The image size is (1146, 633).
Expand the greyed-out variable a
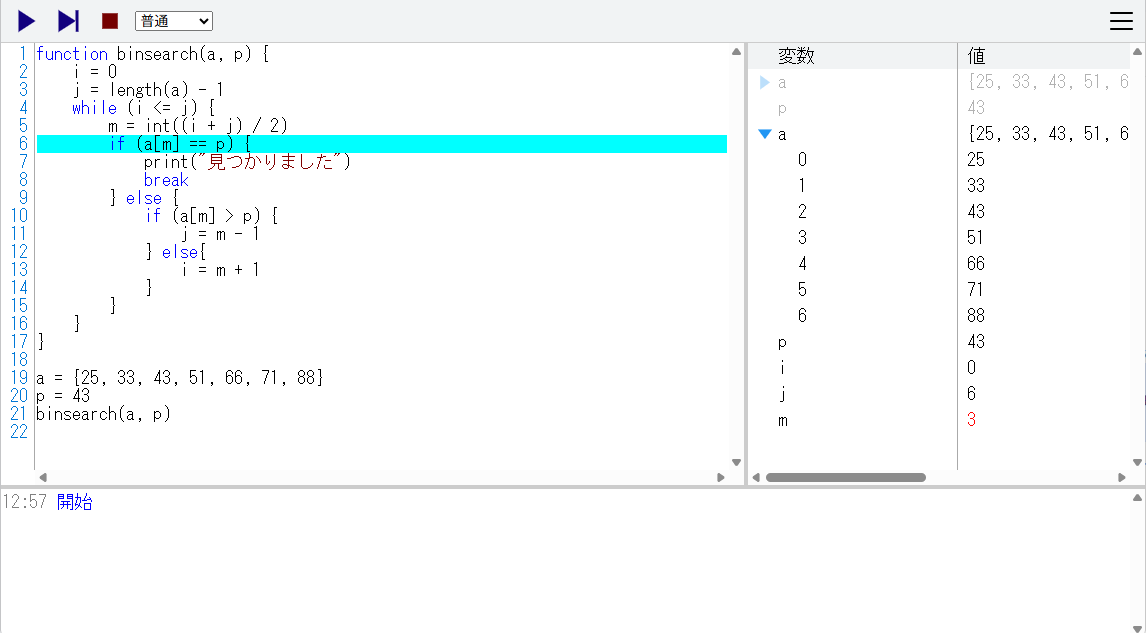tap(764, 83)
